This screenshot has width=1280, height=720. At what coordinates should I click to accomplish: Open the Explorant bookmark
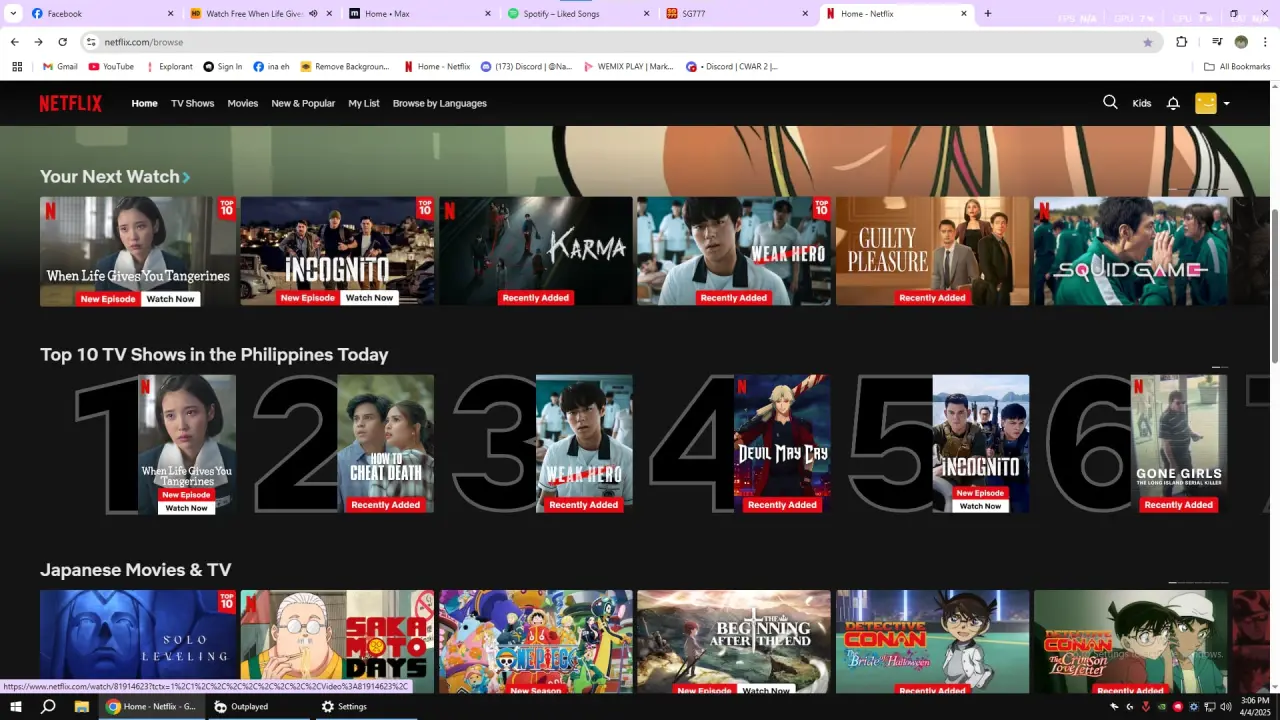[x=169, y=67]
